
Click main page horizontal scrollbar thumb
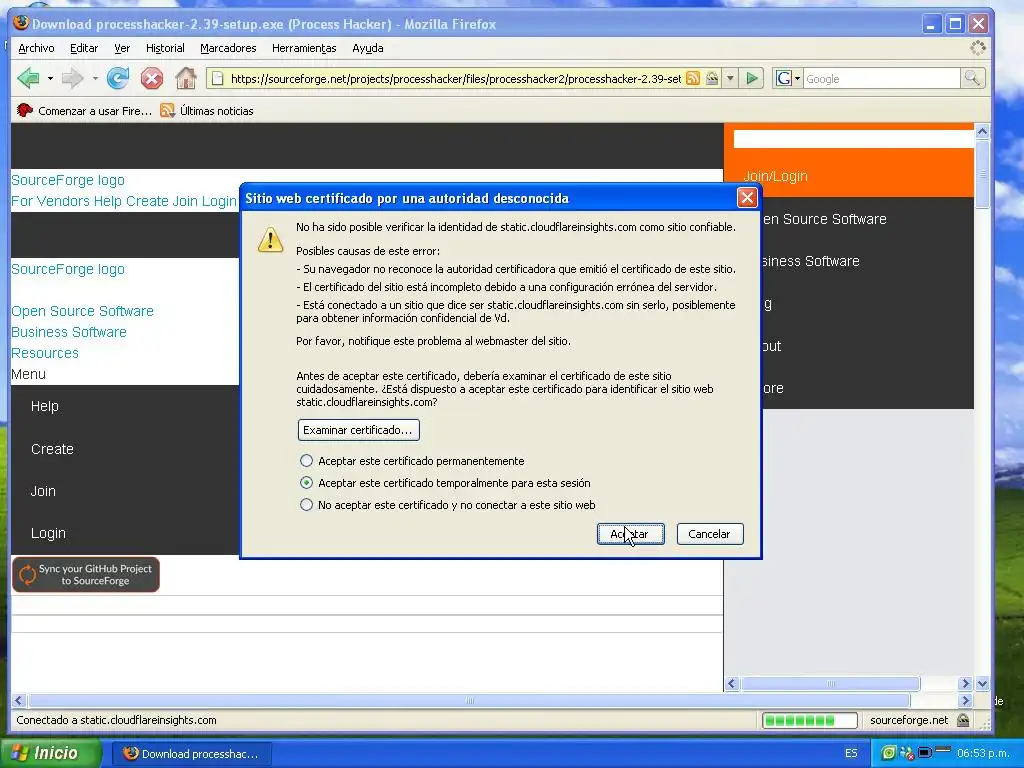click(x=469, y=700)
